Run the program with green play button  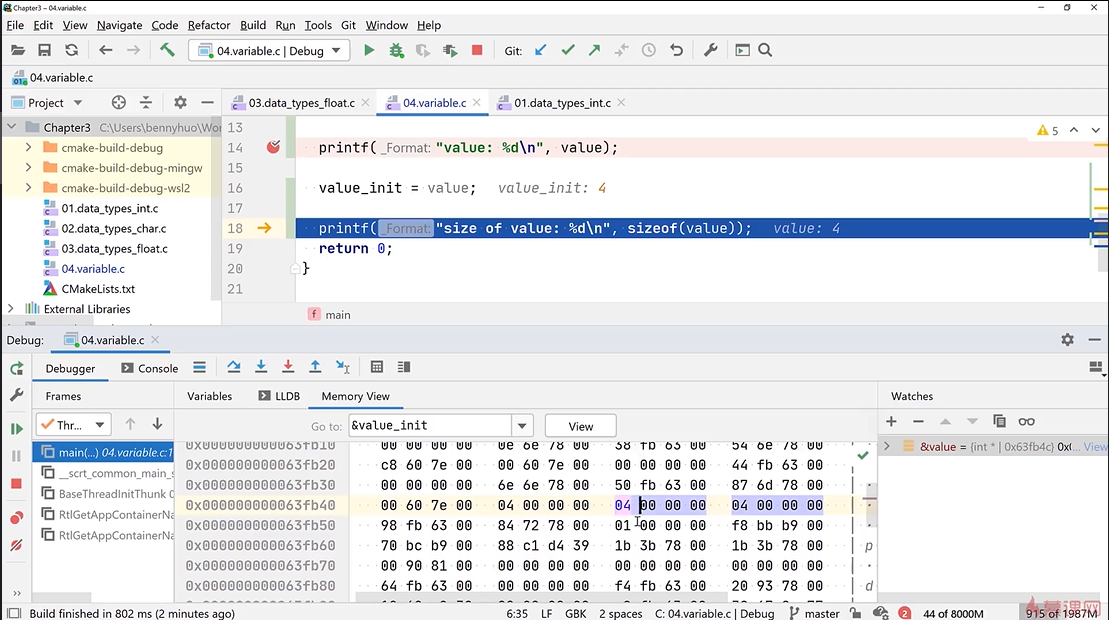[369, 50]
